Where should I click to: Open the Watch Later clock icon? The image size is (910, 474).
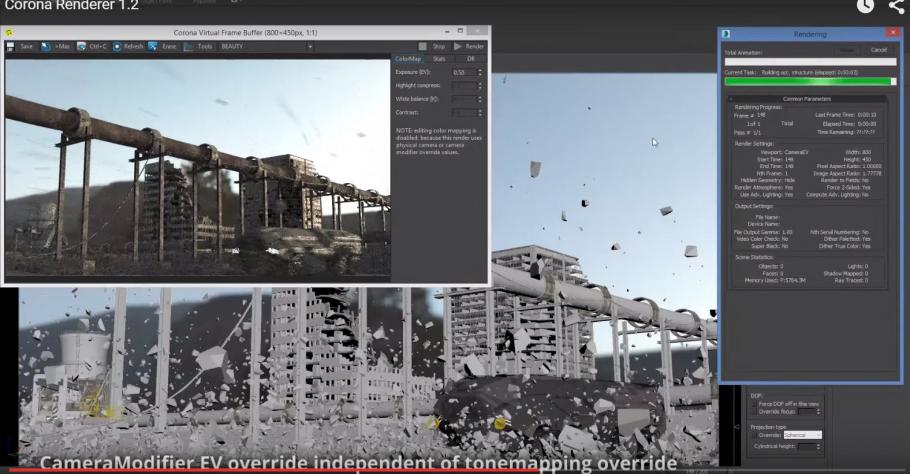tap(864, 7)
